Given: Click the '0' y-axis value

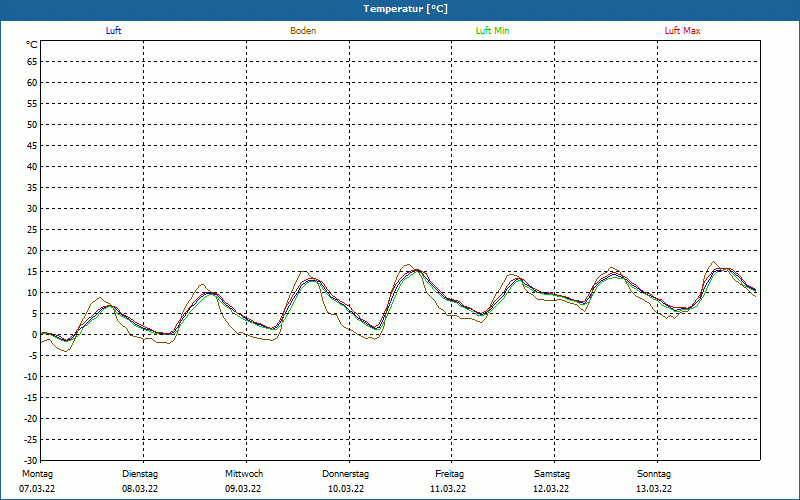Looking at the screenshot, I should [x=35, y=335].
